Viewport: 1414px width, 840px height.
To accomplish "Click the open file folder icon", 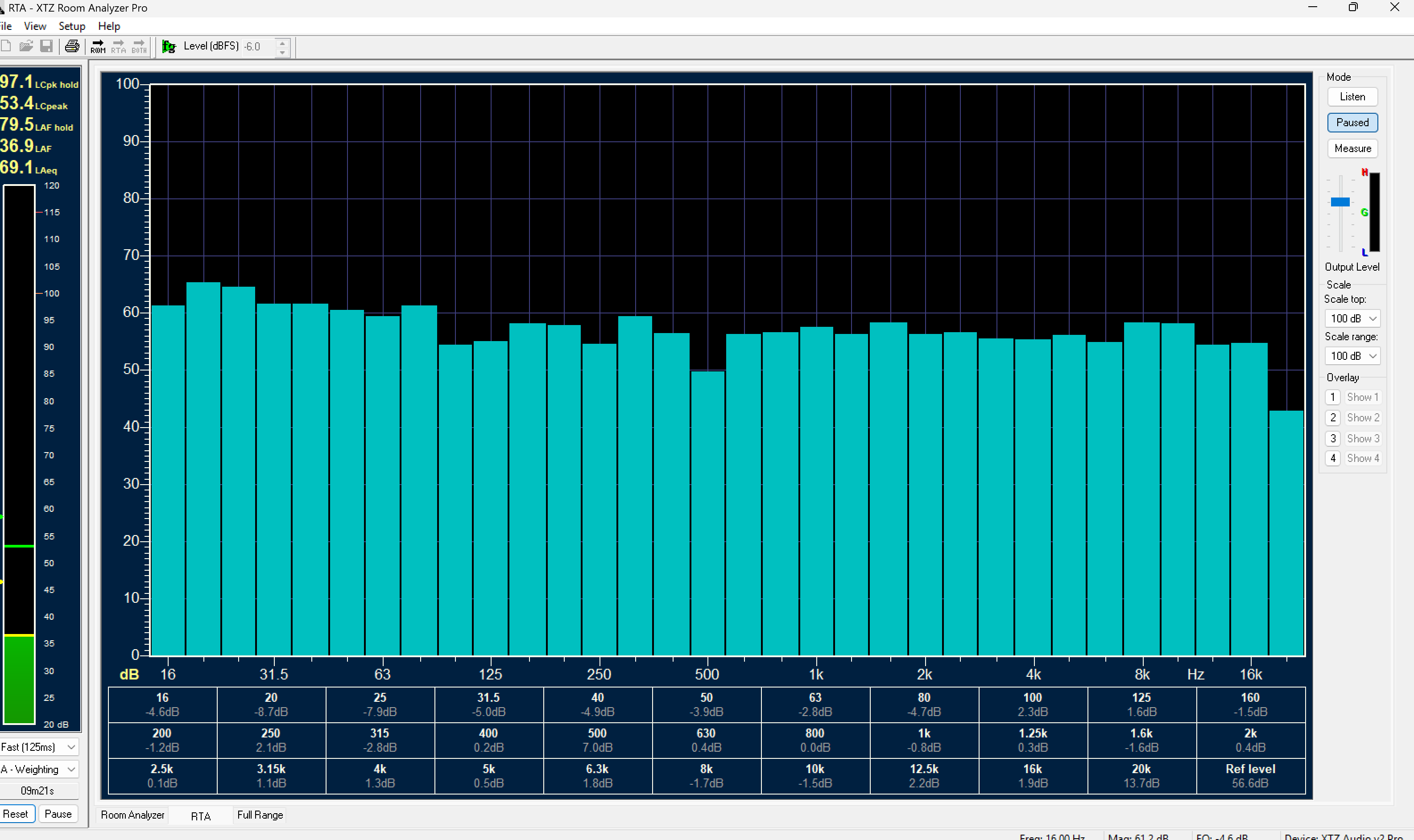I will [26, 46].
